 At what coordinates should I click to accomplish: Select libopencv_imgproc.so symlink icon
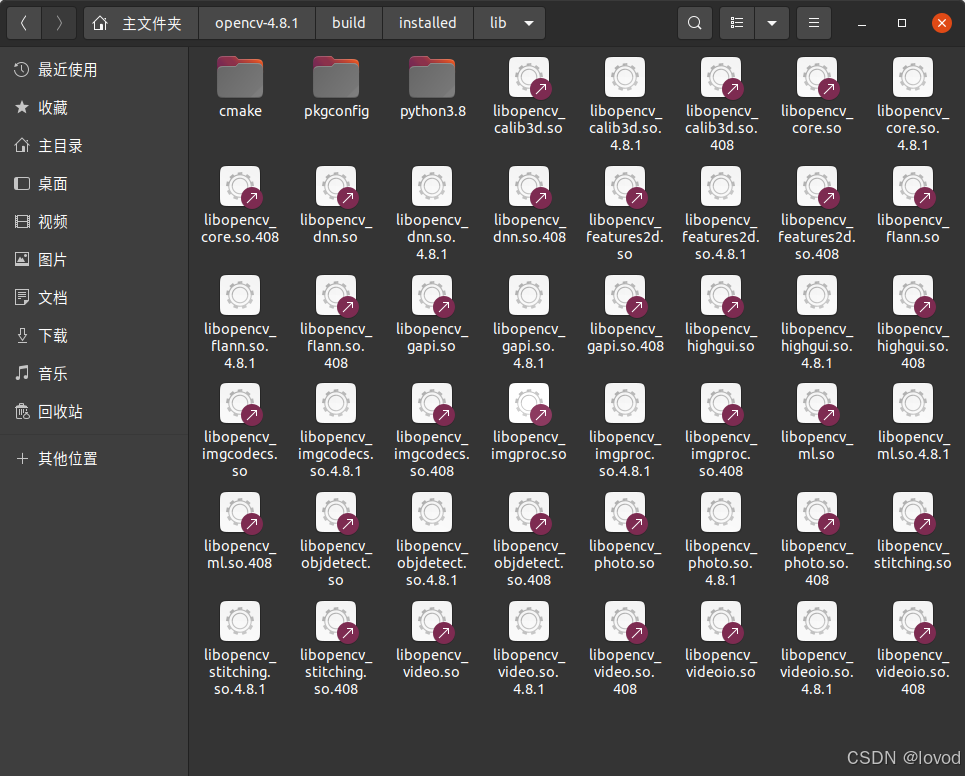(529, 404)
